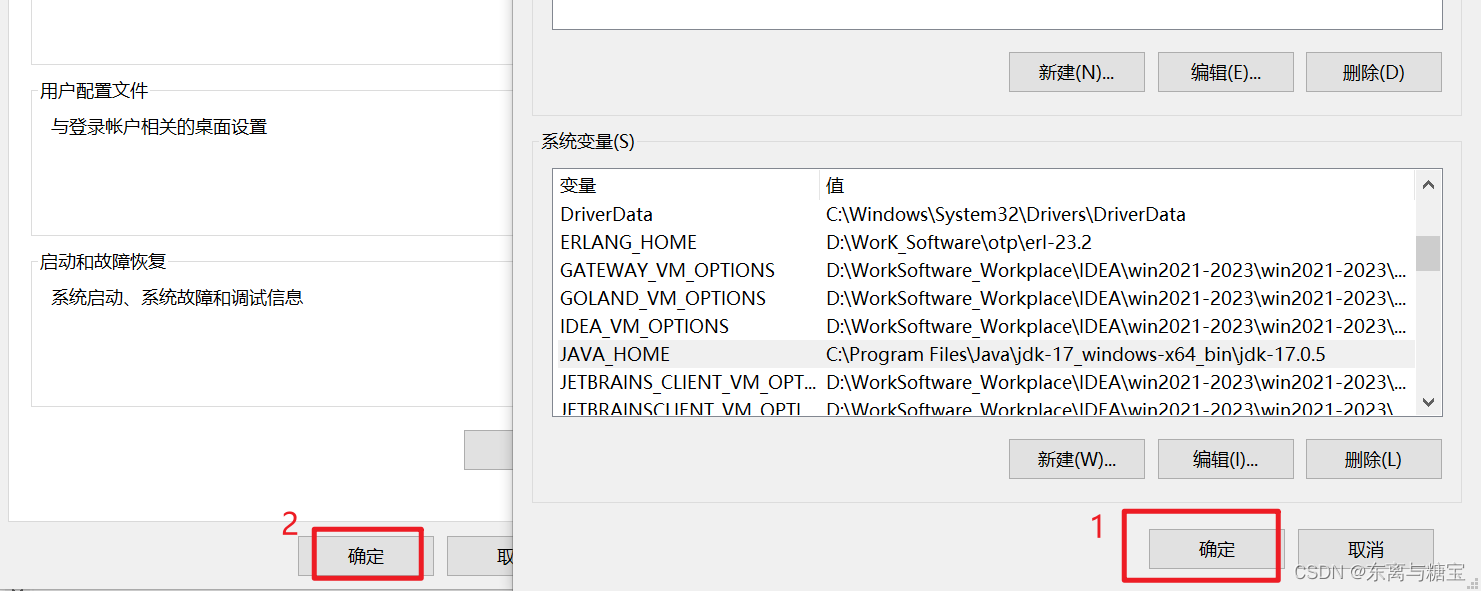This screenshot has height=591, width=1481.
Task: Click 取消 in environment variables dialog
Action: [1366, 549]
